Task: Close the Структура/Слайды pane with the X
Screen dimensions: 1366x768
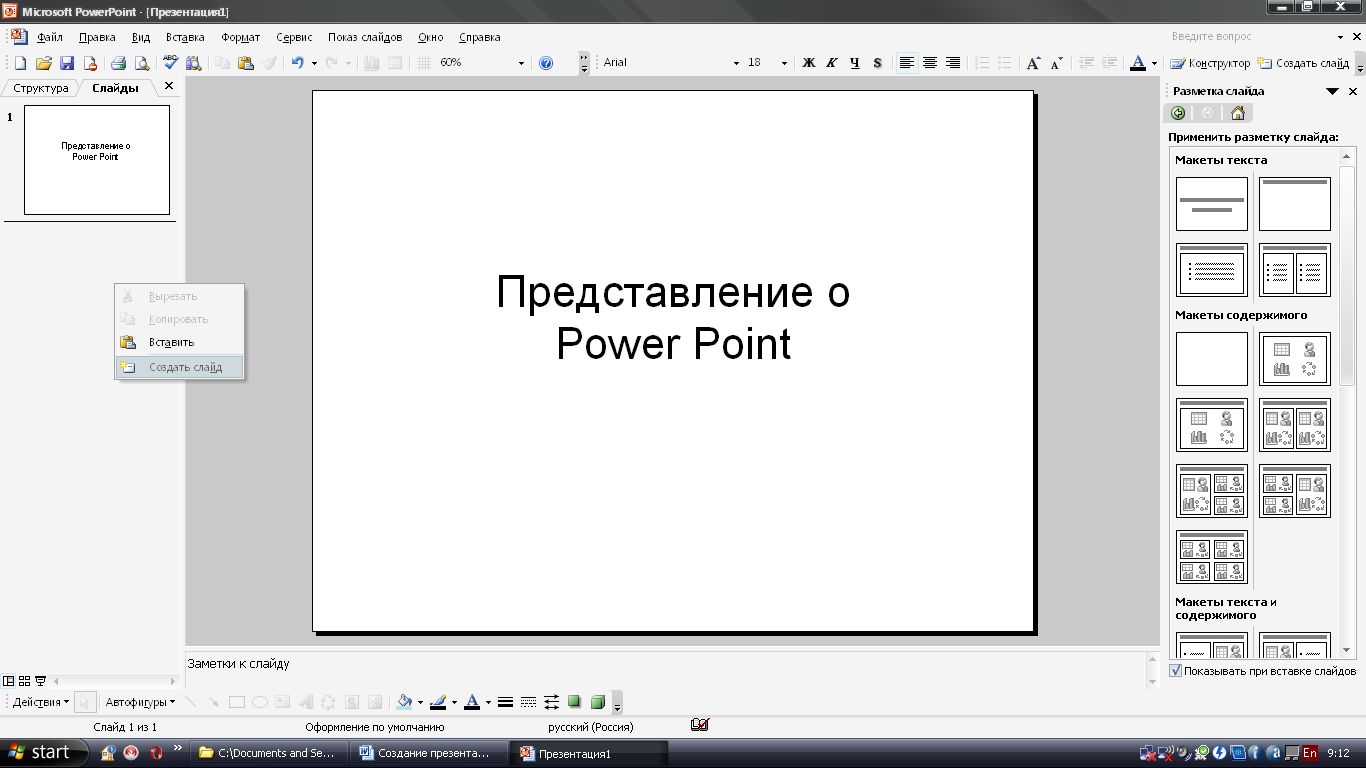Action: 168,86
